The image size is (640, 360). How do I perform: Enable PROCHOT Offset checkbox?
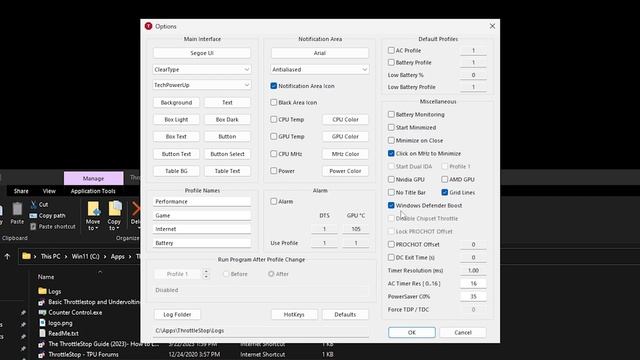(x=391, y=244)
